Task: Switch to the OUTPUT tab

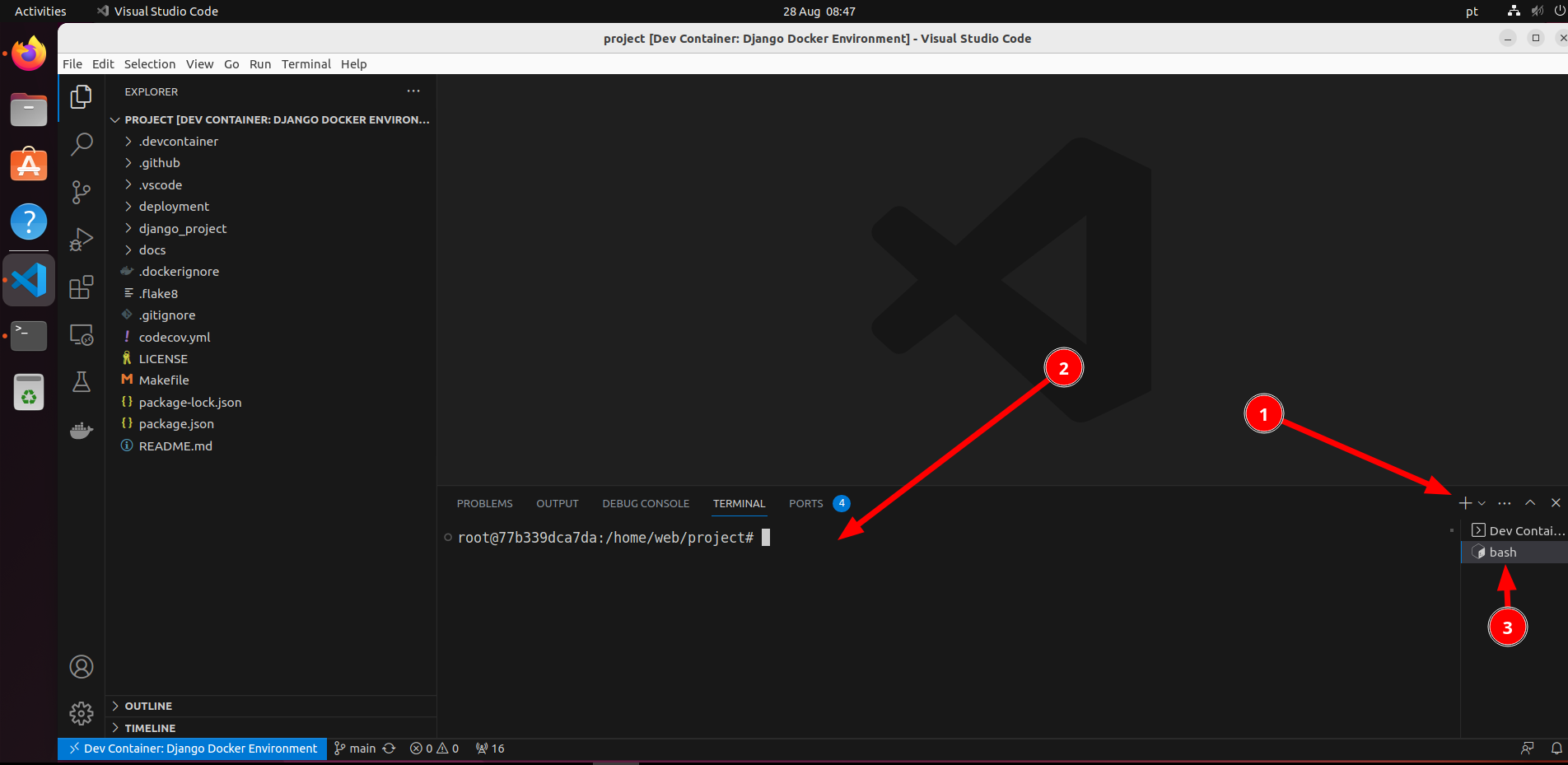Action: pos(558,504)
